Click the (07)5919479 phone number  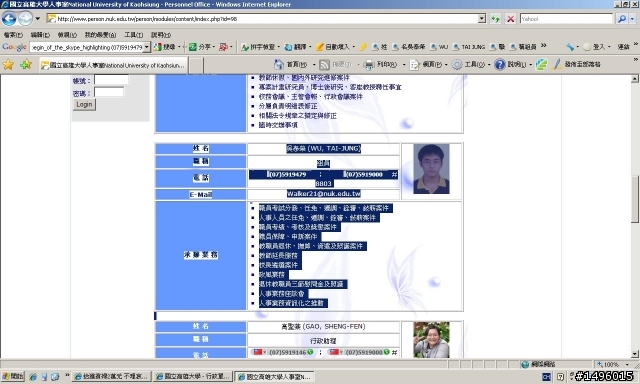click(288, 175)
